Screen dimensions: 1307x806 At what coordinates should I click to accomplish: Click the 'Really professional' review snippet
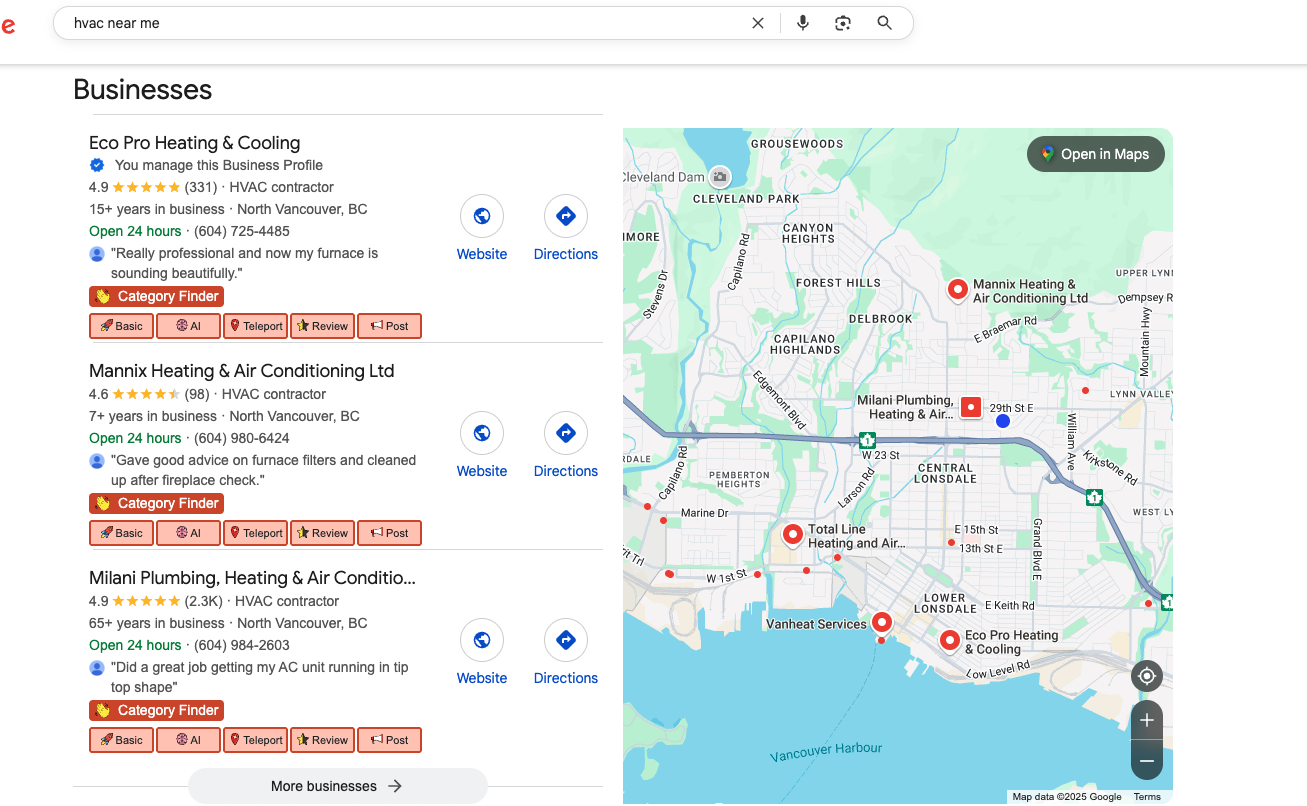pyautogui.click(x=244, y=263)
